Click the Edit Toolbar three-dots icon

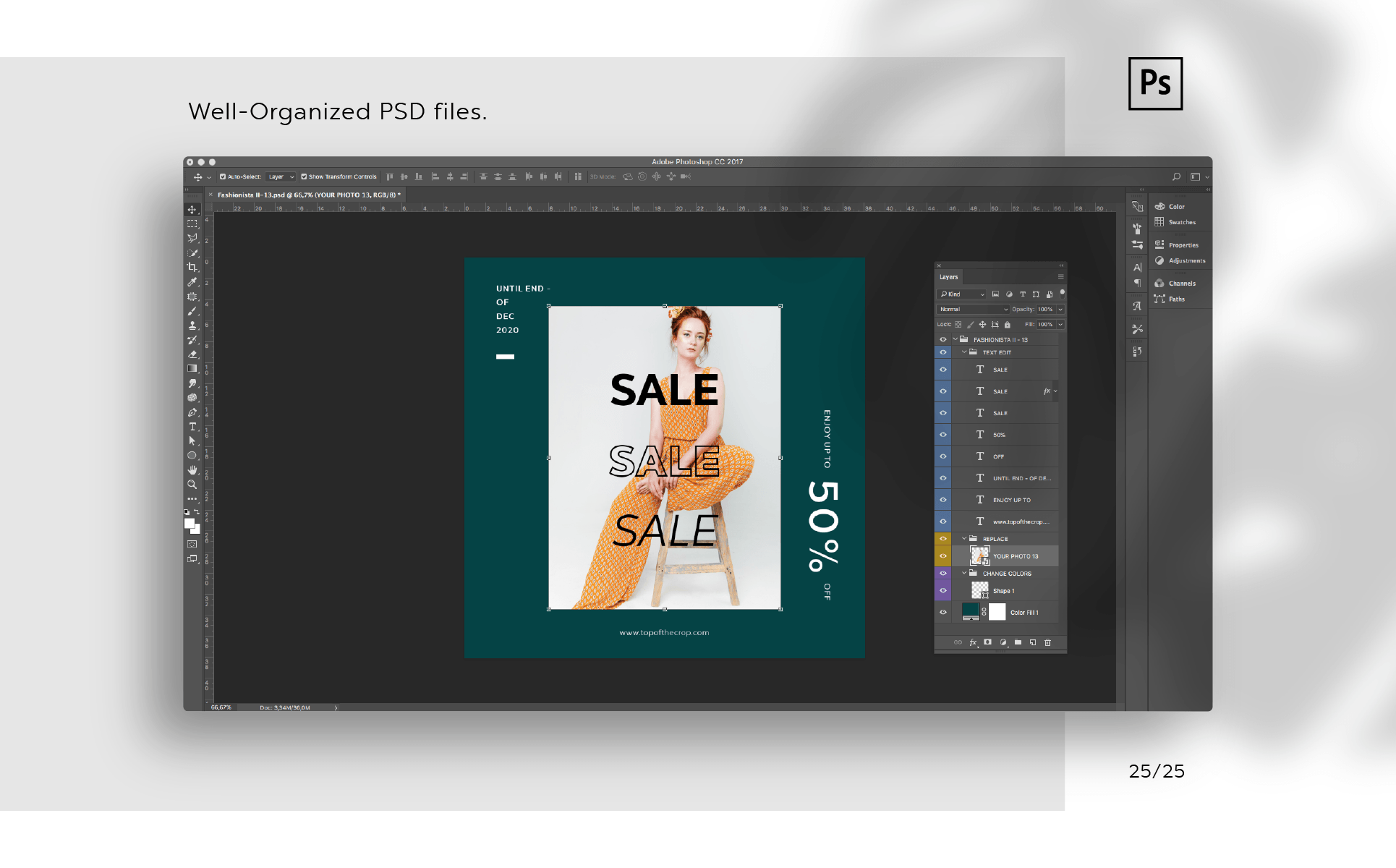pyautogui.click(x=192, y=499)
